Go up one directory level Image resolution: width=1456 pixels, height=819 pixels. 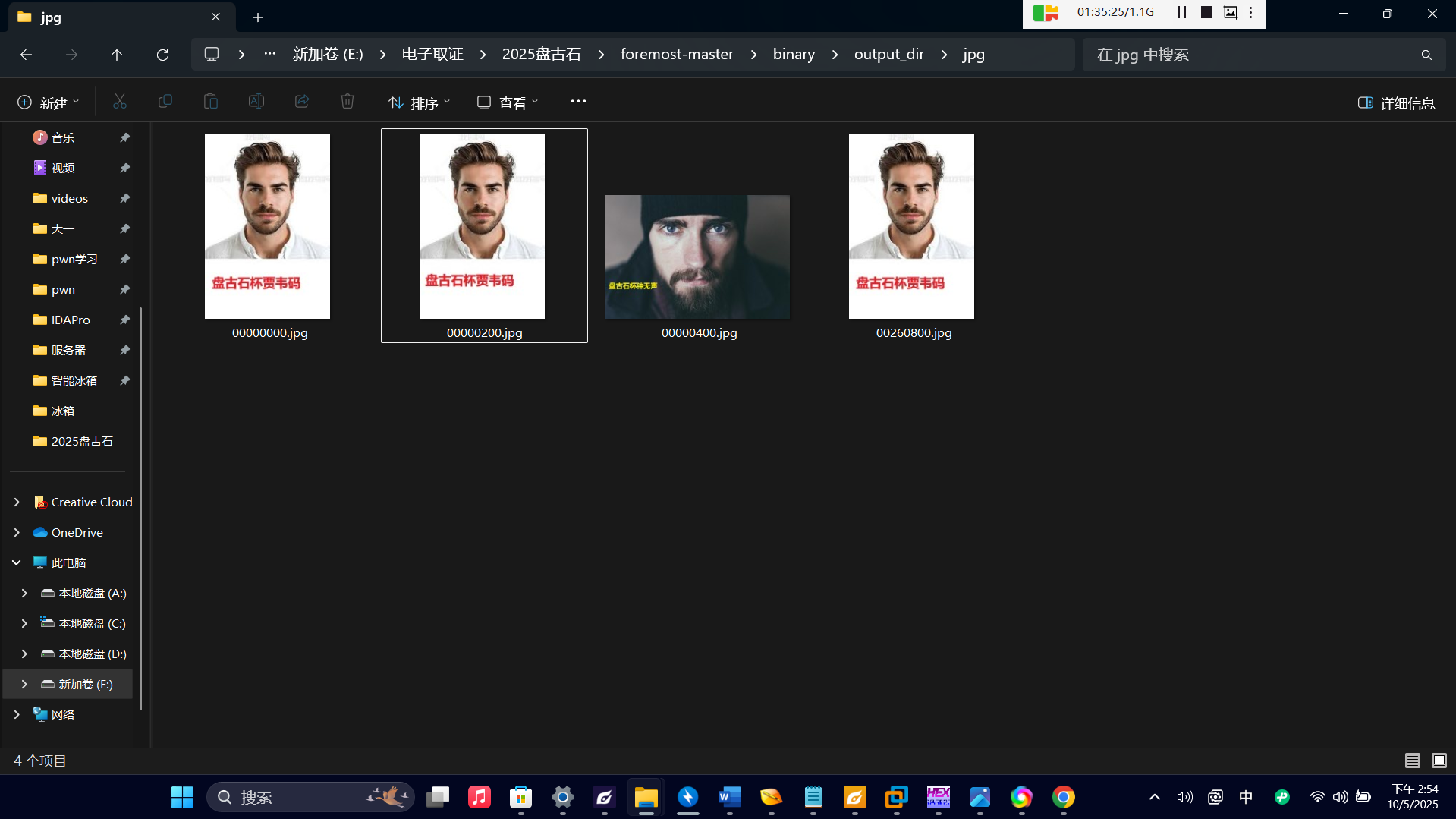click(117, 55)
